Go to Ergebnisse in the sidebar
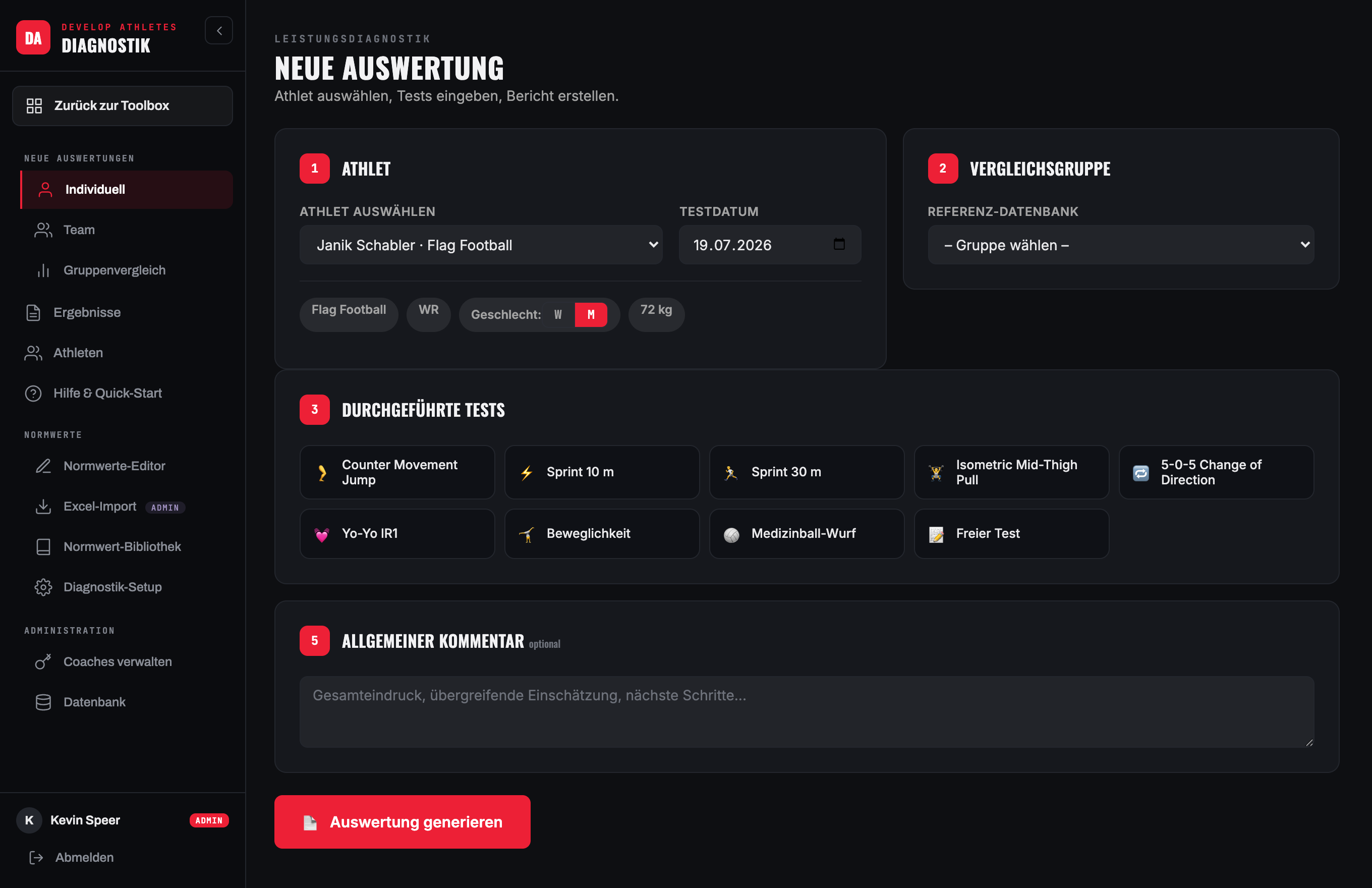Image resolution: width=1372 pixels, height=888 pixels. [123, 312]
